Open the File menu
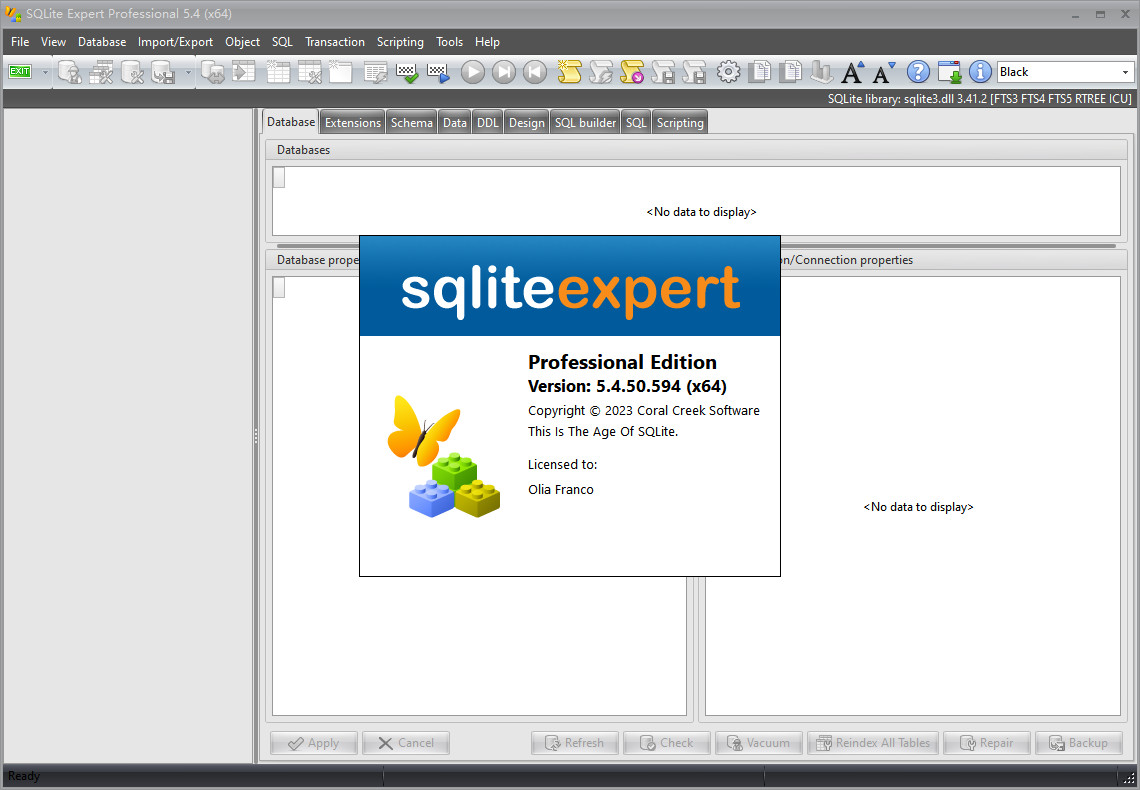Image resolution: width=1140 pixels, height=790 pixels. click(20, 42)
